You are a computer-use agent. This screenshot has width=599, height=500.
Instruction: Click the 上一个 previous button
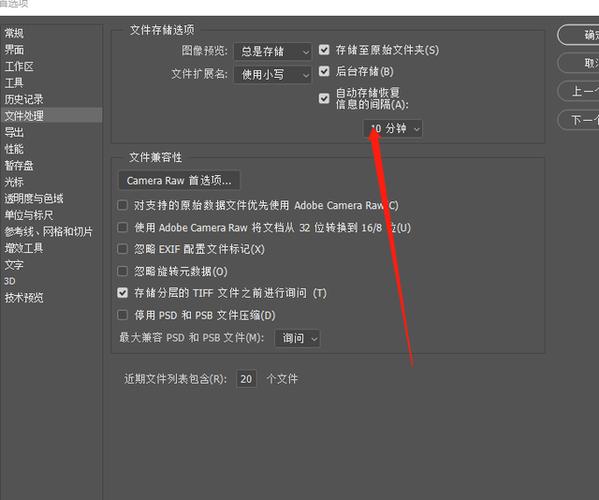pyautogui.click(x=578, y=91)
